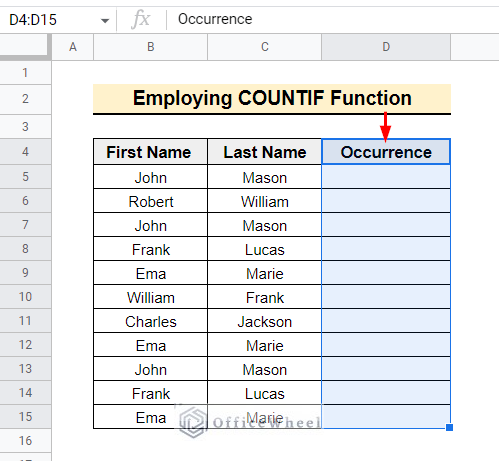Select row 12 header
Image resolution: width=499 pixels, height=461 pixels.
tap(25, 345)
